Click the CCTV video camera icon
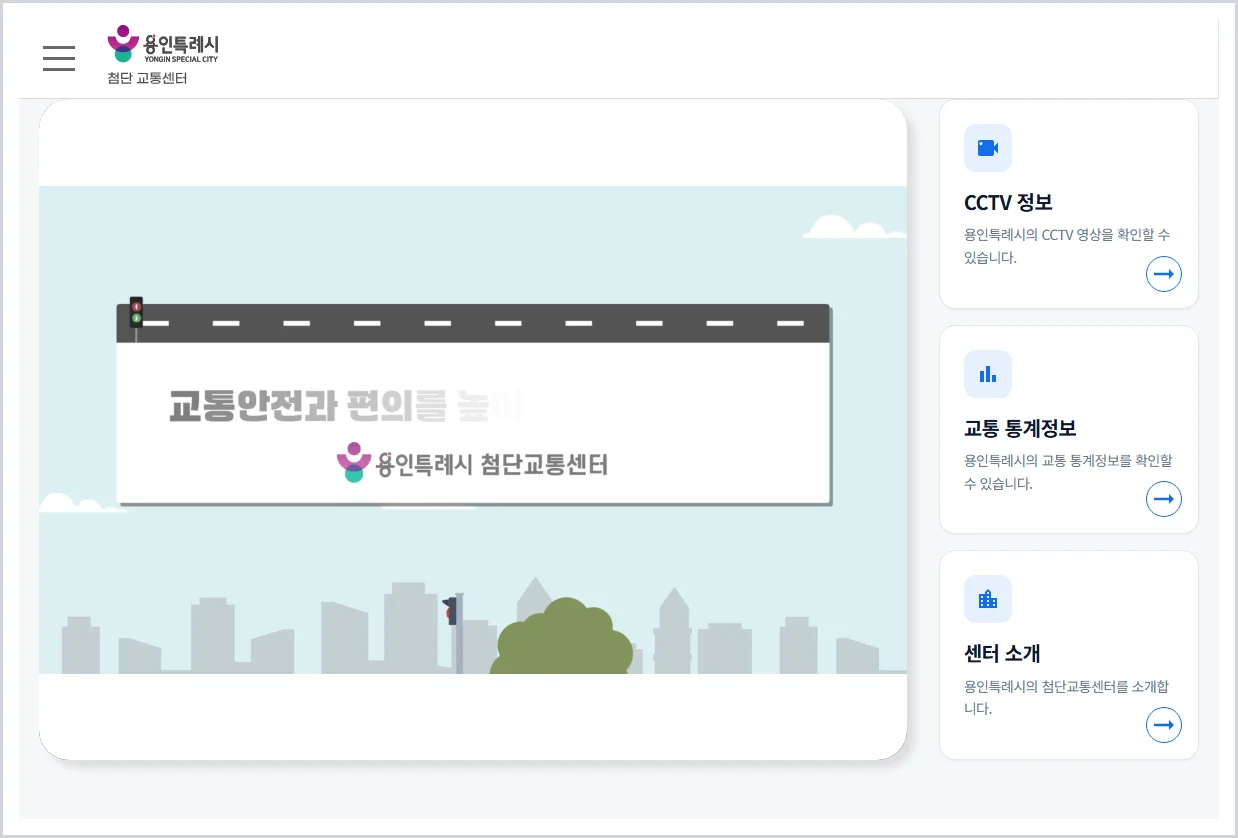 pos(988,148)
